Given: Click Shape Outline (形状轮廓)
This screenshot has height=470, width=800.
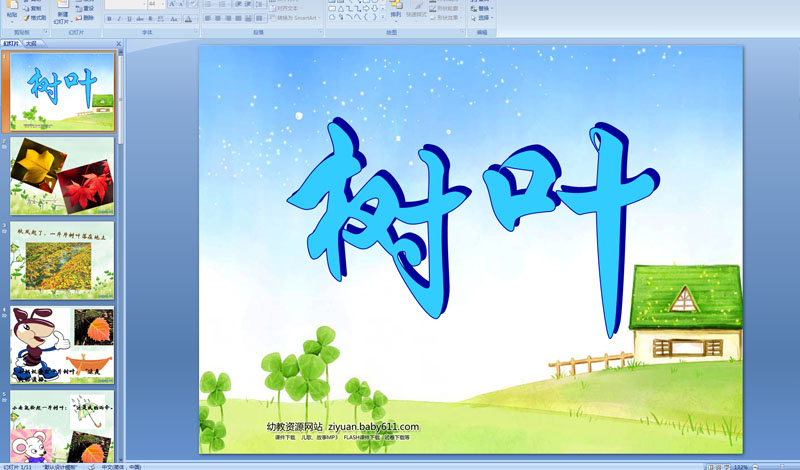Looking at the screenshot, I should click(446, 8).
